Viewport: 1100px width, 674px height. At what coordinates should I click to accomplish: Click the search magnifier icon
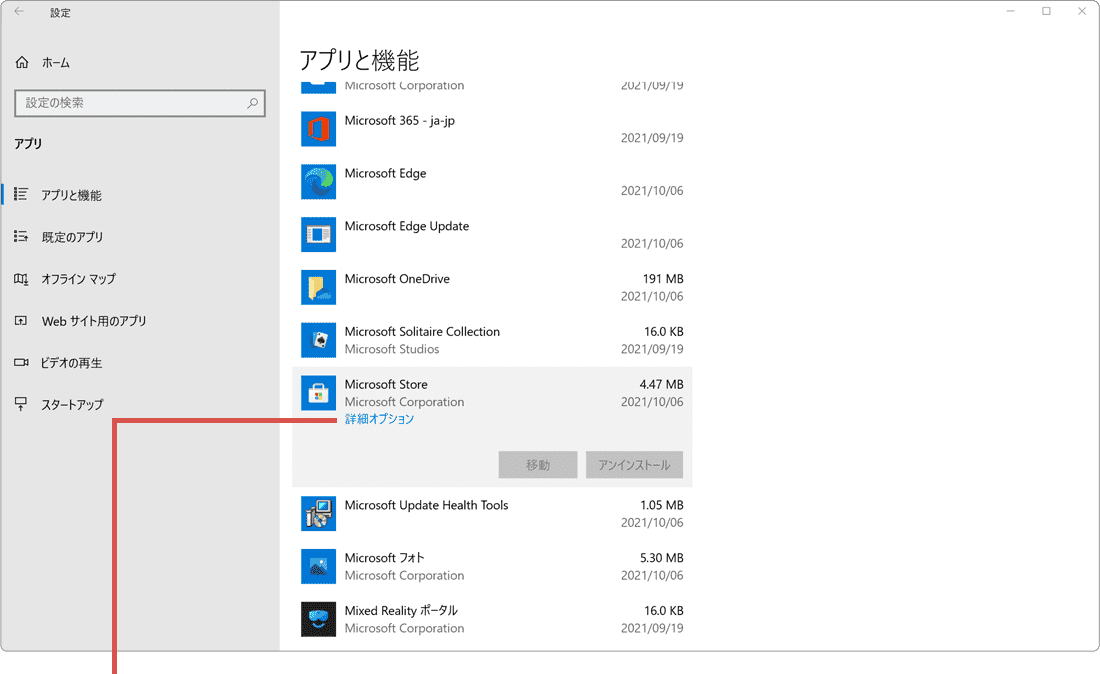tap(252, 103)
